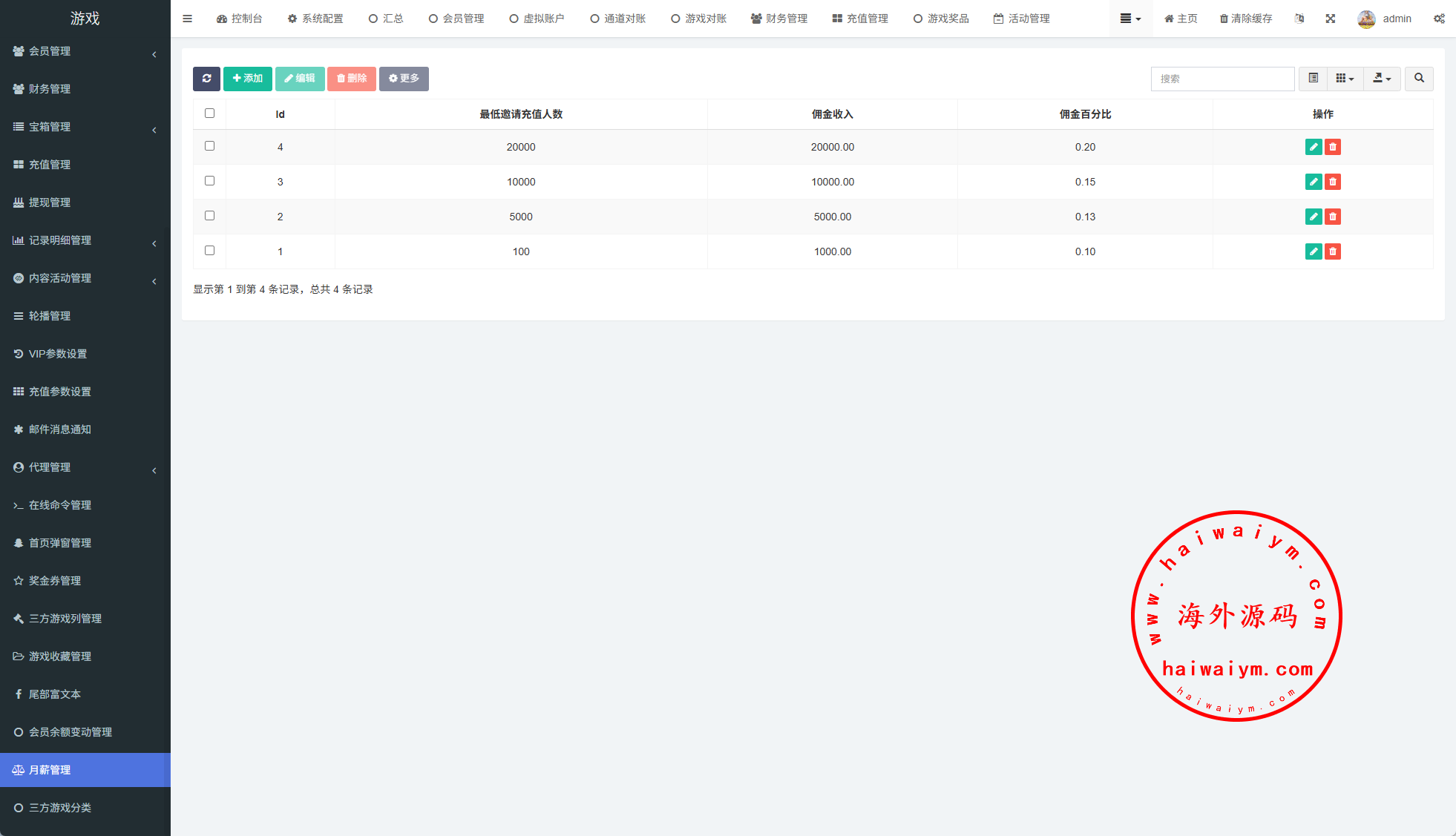Toggle the sidebar hamburger menu icon
This screenshot has height=836, width=1456.
coord(187,19)
